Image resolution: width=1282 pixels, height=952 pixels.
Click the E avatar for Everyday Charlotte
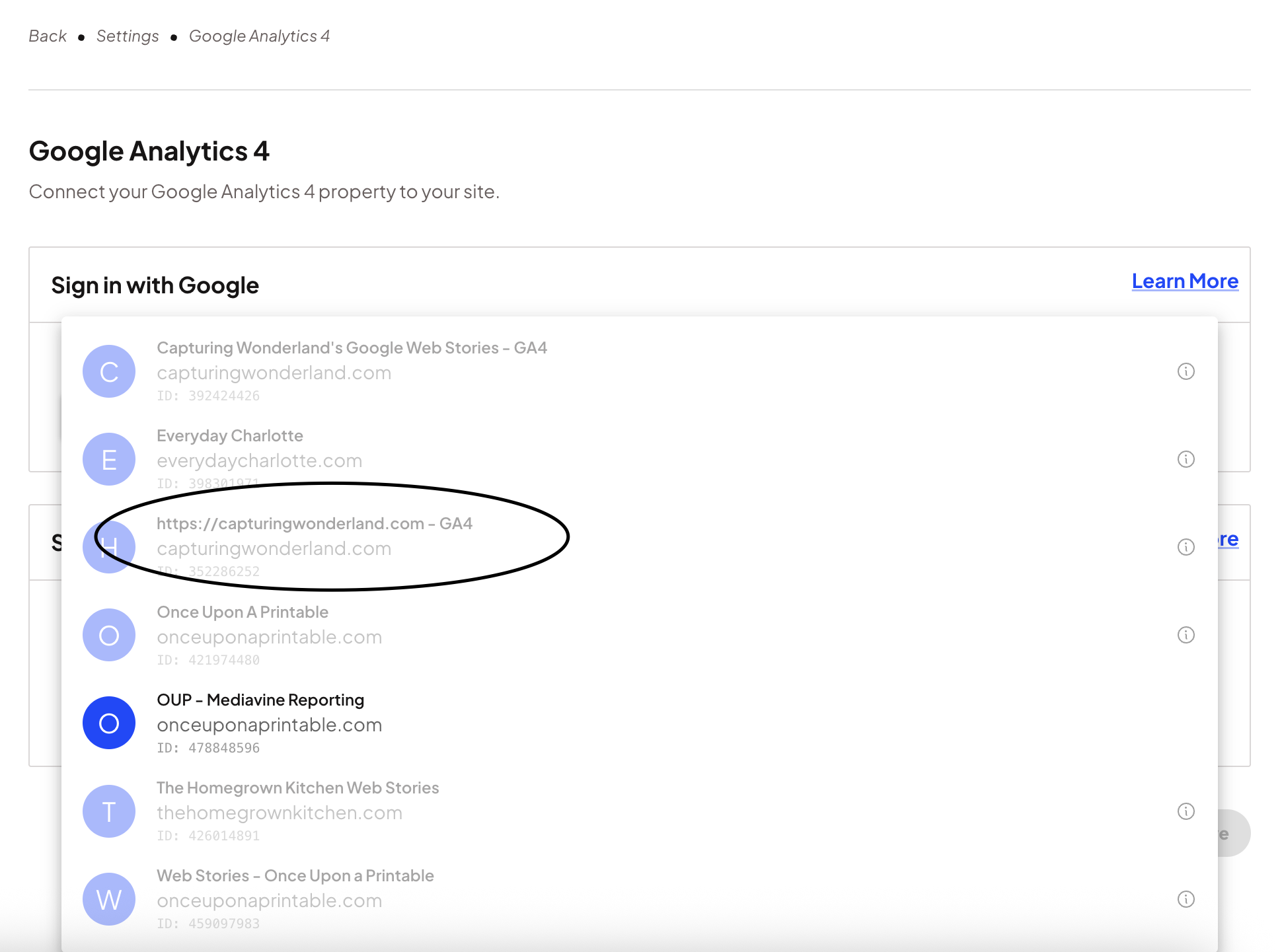click(109, 459)
